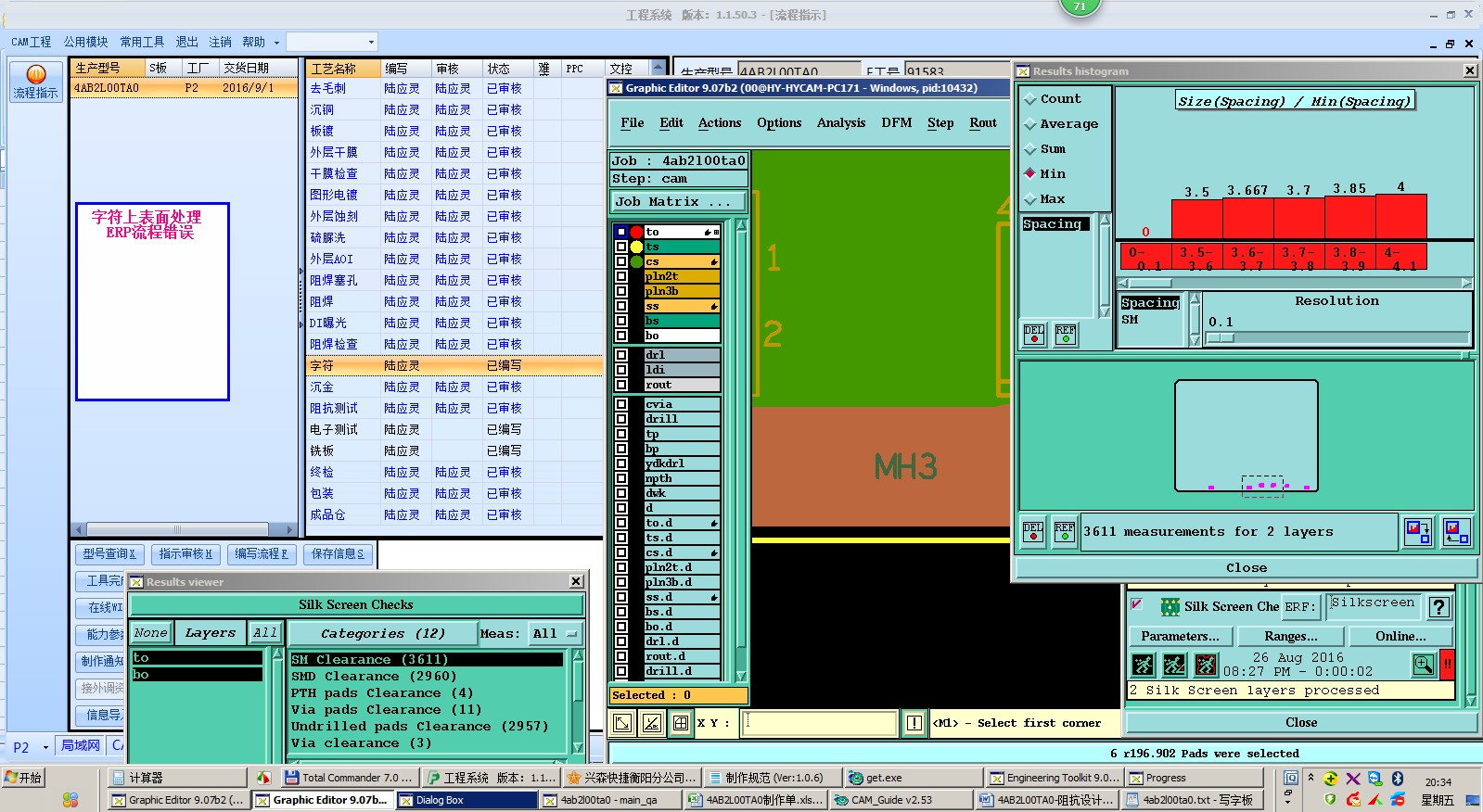
Task: Open the File menu in Graphic Editor
Action: 633,122
